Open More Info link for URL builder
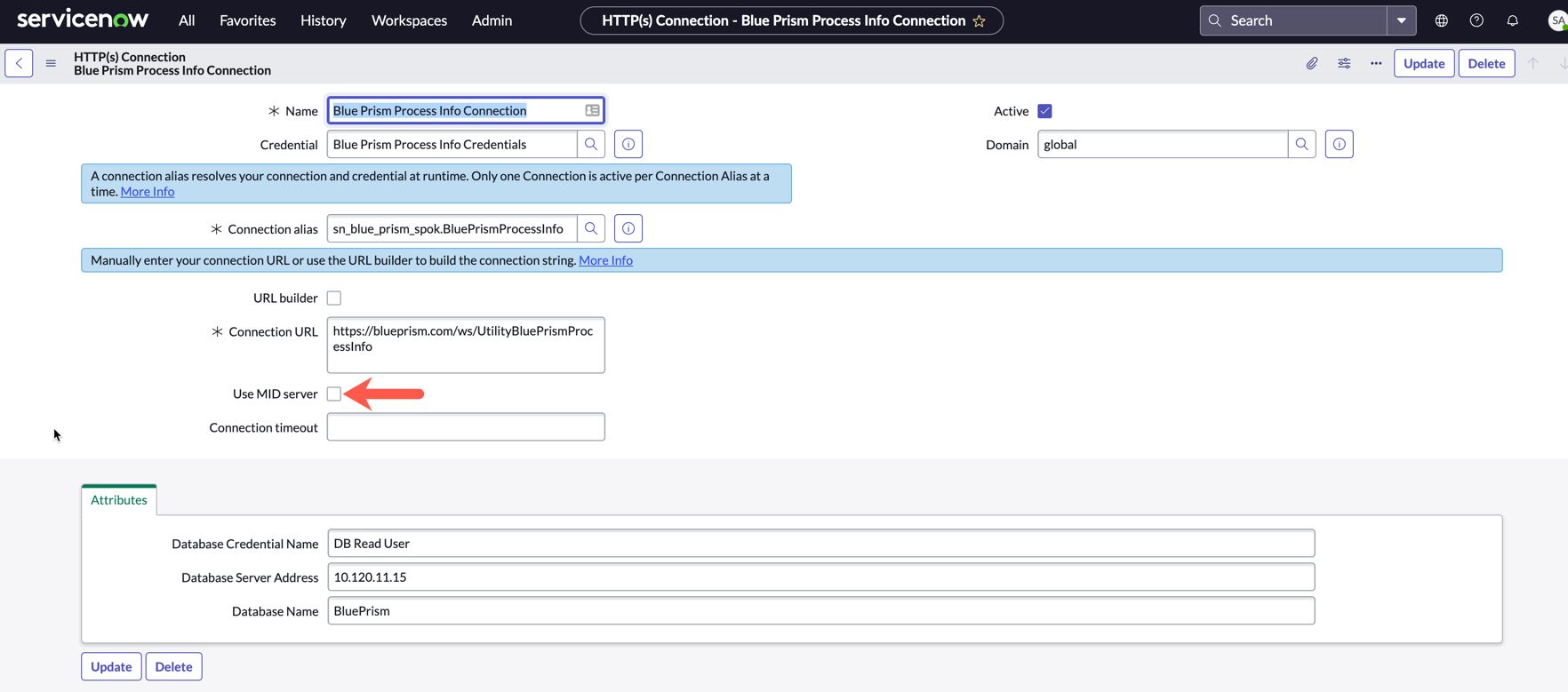The width and height of the screenshot is (1568, 692). pos(606,260)
